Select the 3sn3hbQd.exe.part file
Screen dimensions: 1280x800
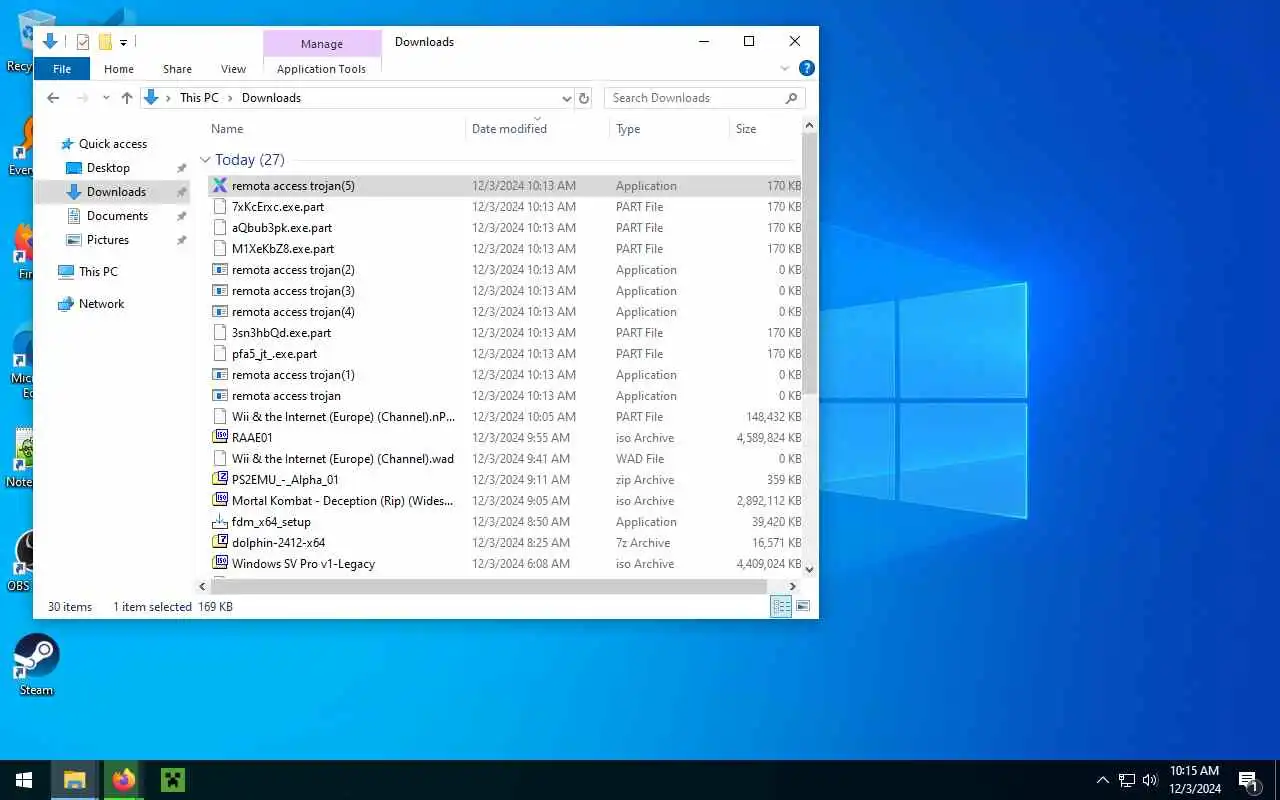point(504,333)
